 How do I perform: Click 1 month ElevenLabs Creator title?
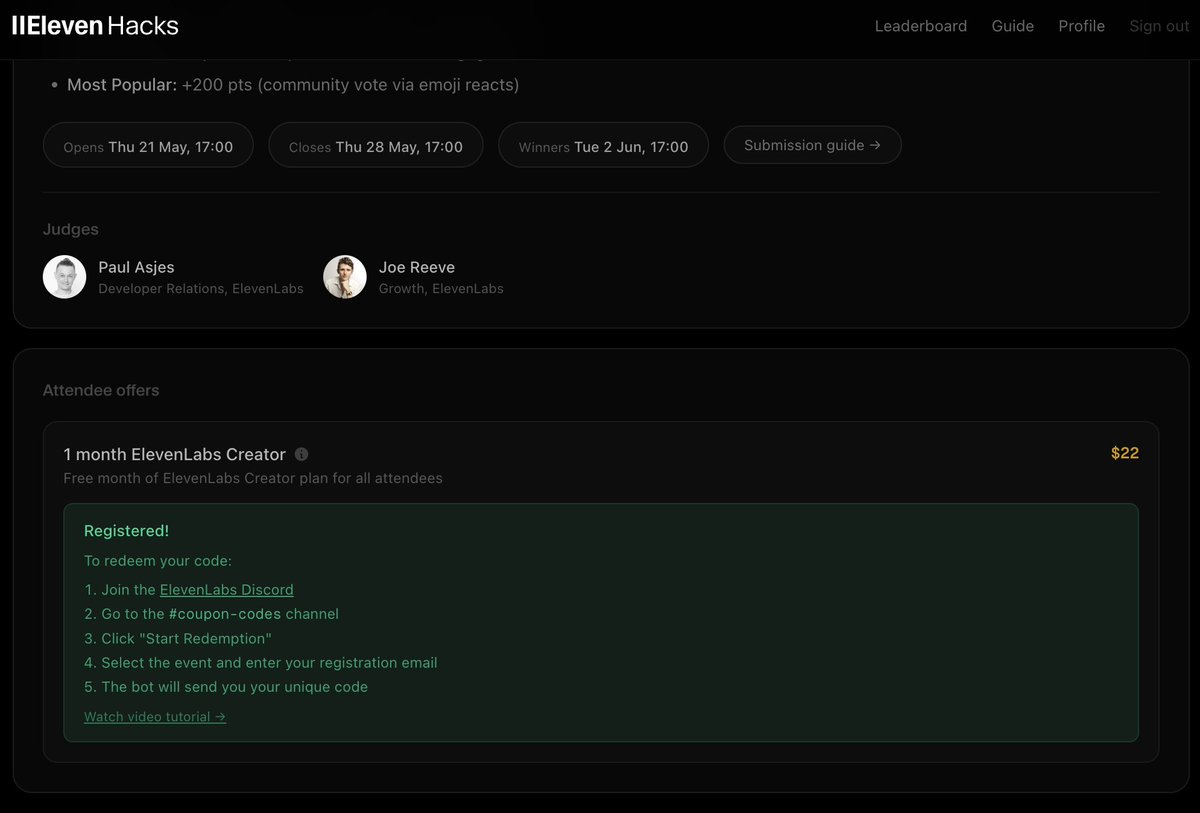[x=174, y=454]
